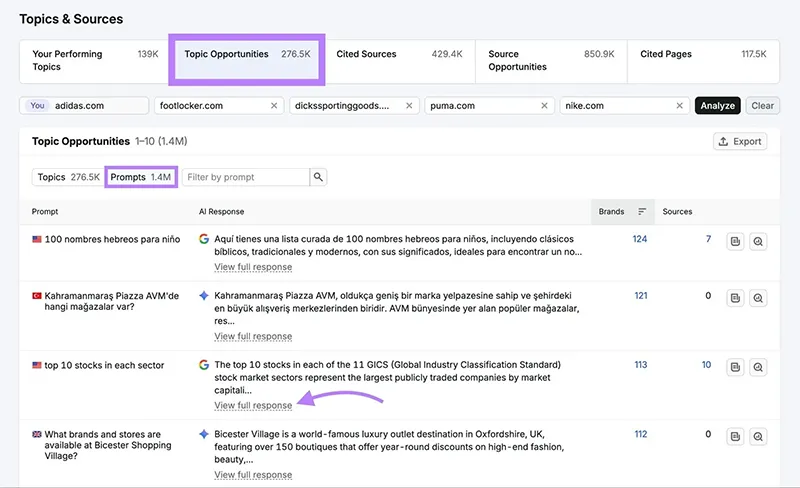
Task: Click magnifier icon in Bicester Village row
Action: point(758,436)
